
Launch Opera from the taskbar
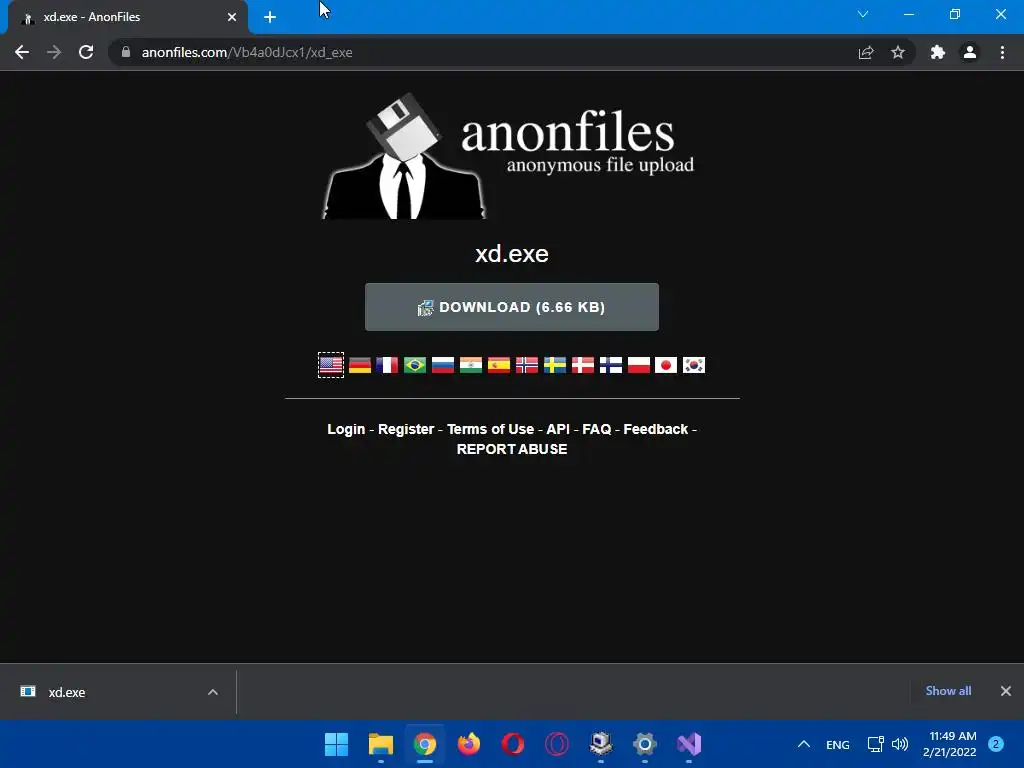point(513,744)
